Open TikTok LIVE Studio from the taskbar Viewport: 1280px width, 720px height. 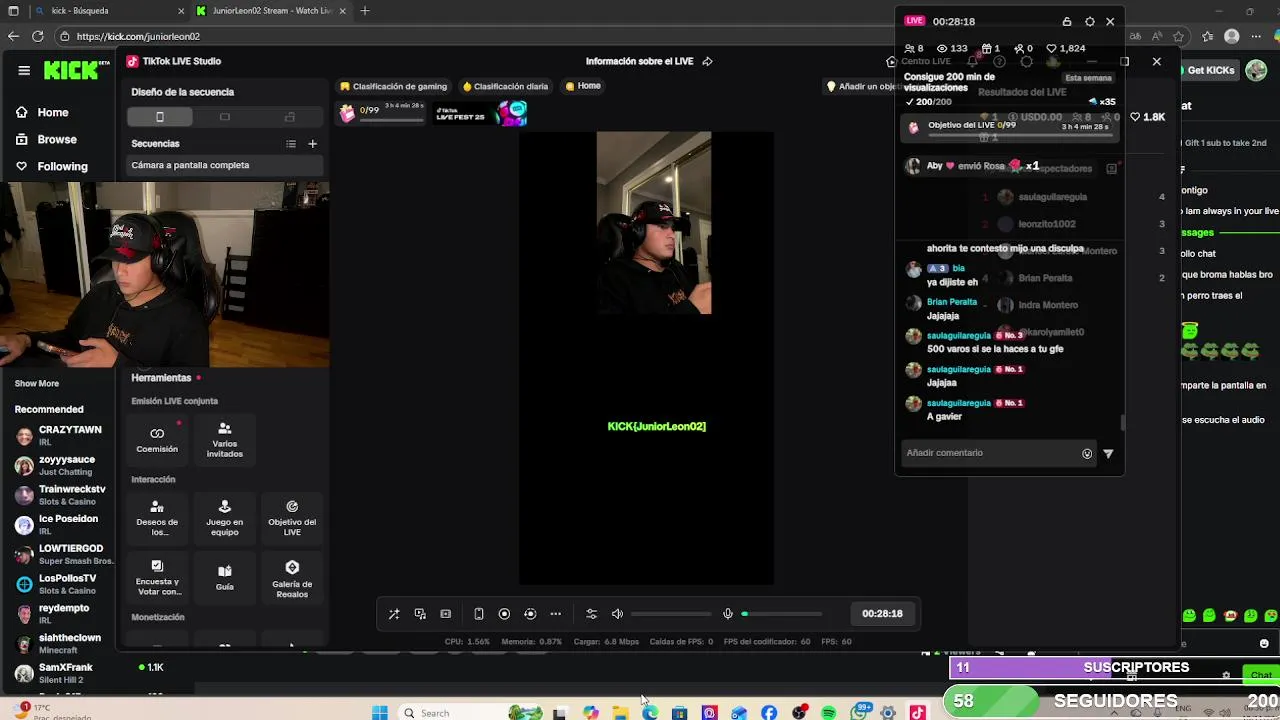pos(917,713)
